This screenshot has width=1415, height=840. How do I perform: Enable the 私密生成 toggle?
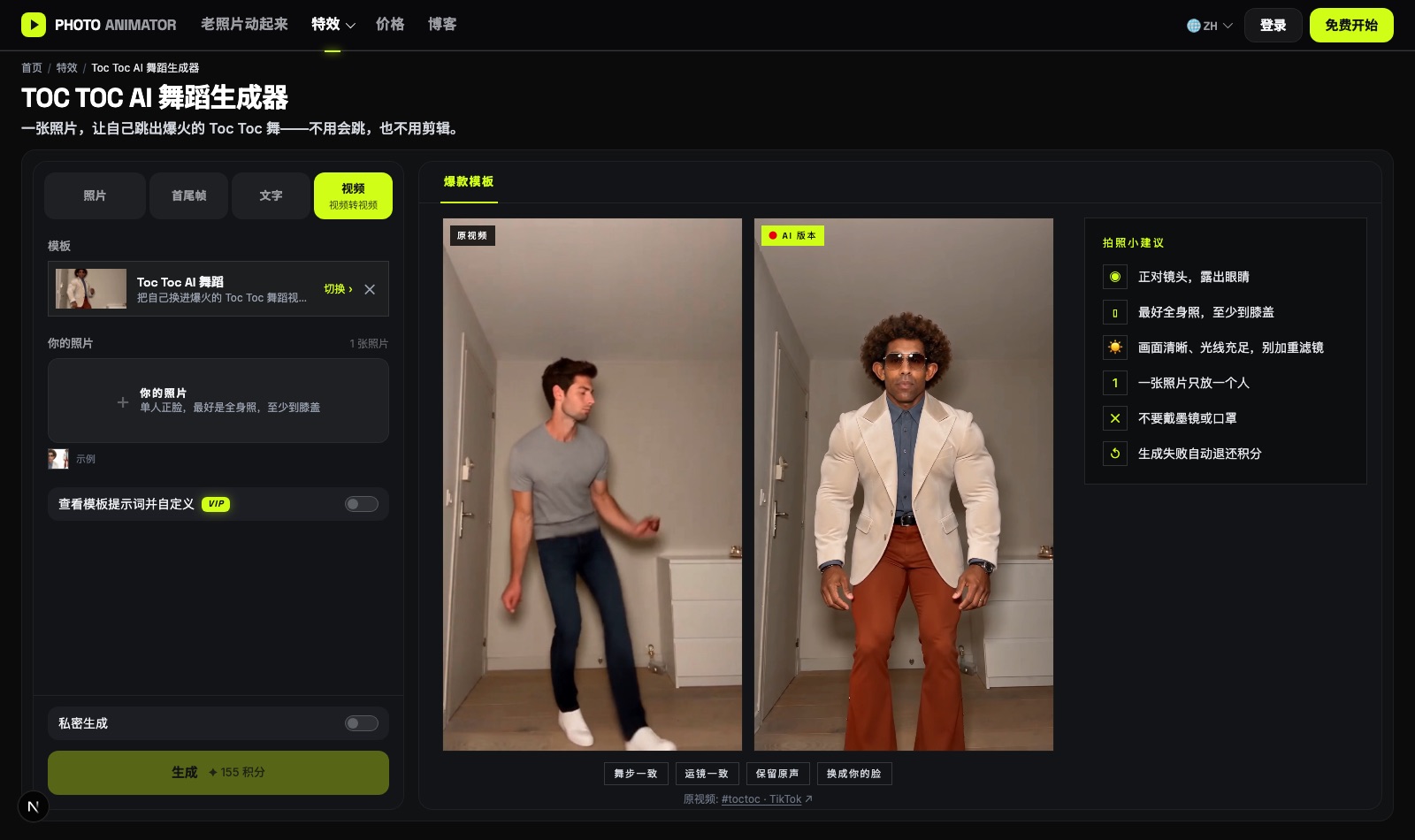[362, 723]
